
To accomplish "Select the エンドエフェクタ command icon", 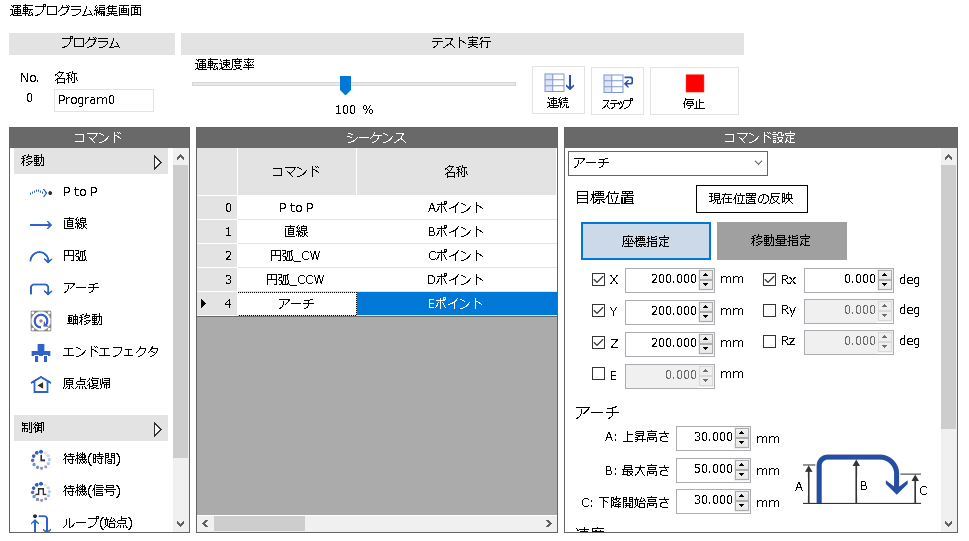I will [x=40, y=353].
